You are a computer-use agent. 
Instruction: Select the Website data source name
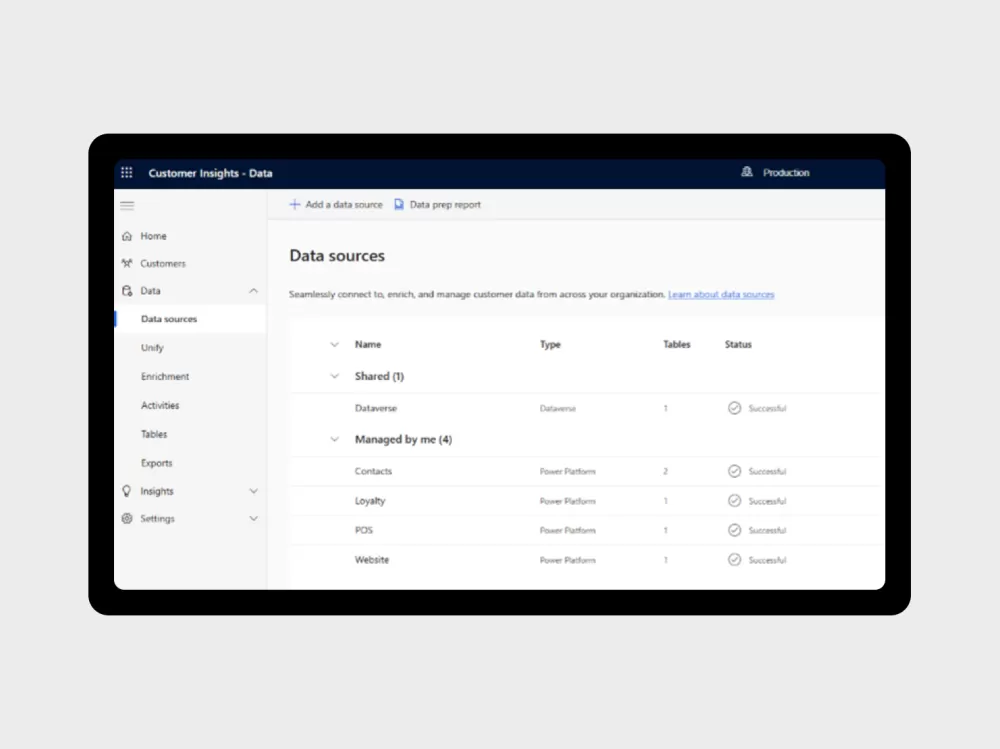pos(372,560)
